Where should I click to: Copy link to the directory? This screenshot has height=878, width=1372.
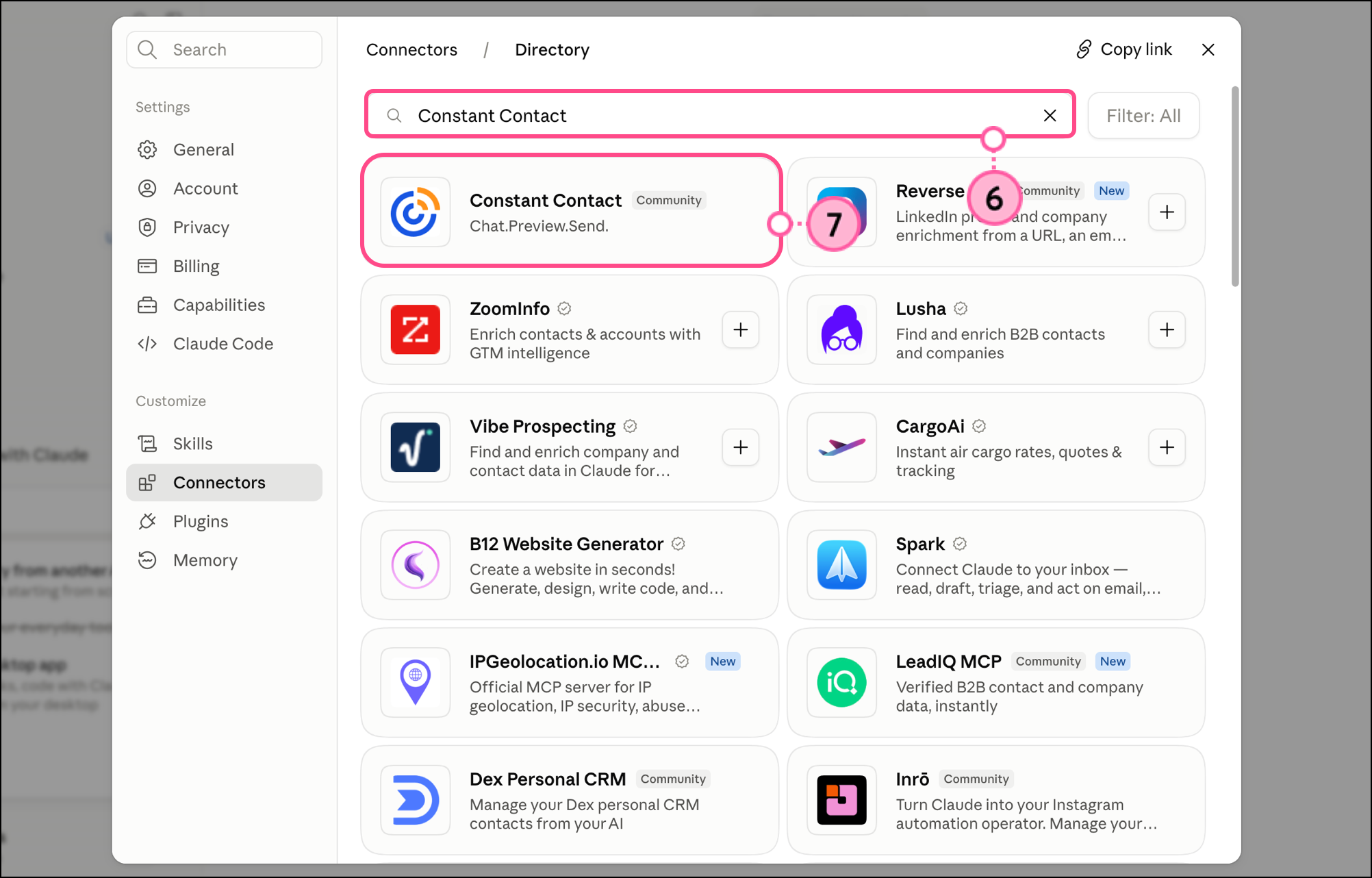(x=1123, y=49)
